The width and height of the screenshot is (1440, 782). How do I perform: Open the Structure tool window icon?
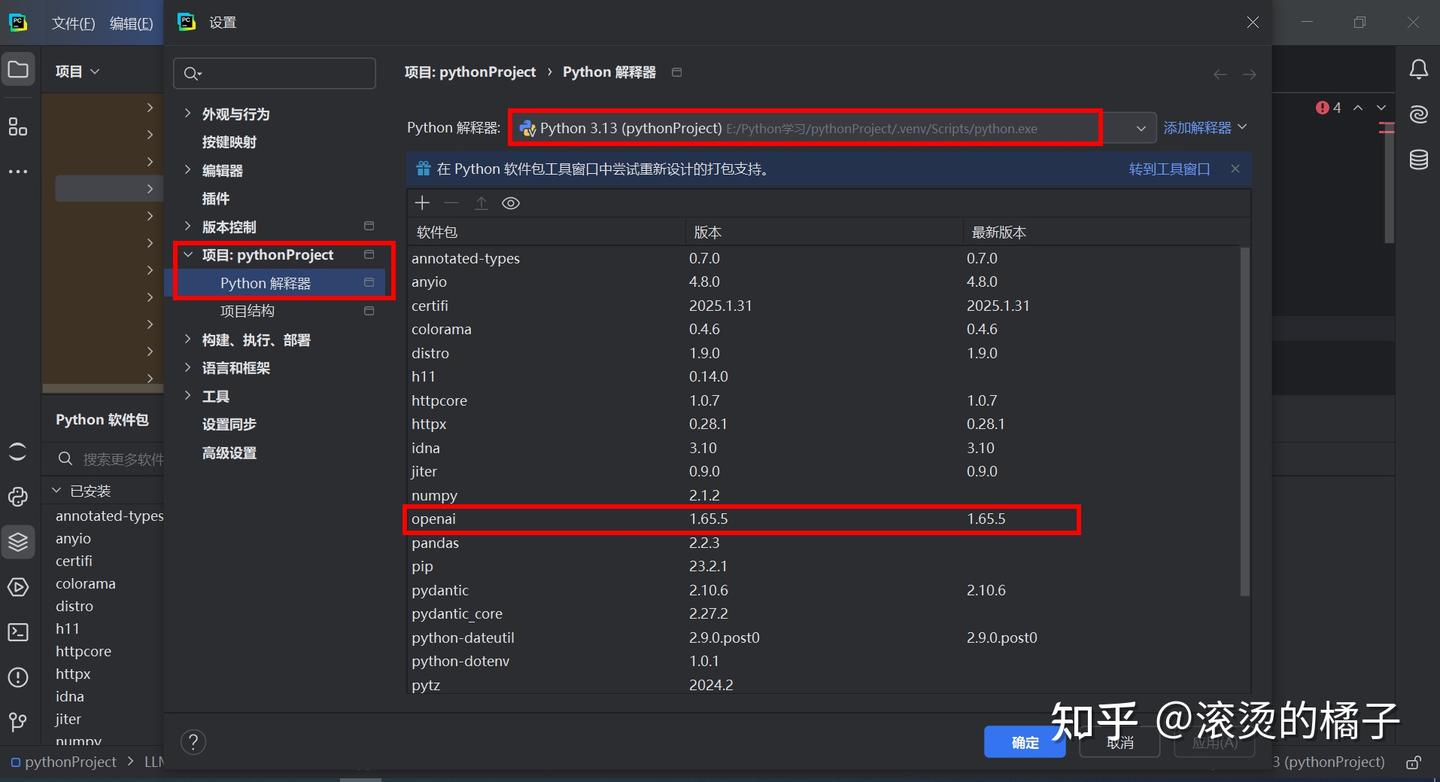18,126
